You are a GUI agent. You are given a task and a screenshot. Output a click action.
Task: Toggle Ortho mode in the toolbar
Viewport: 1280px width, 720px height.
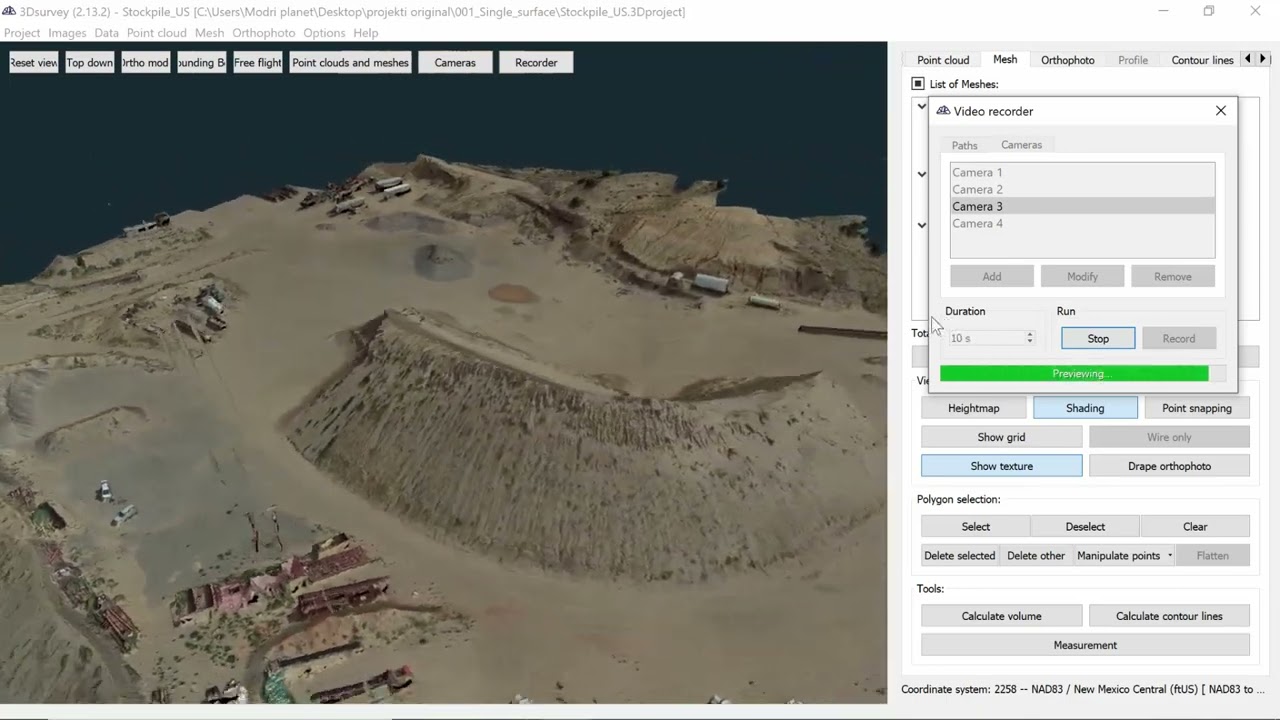pos(145,62)
